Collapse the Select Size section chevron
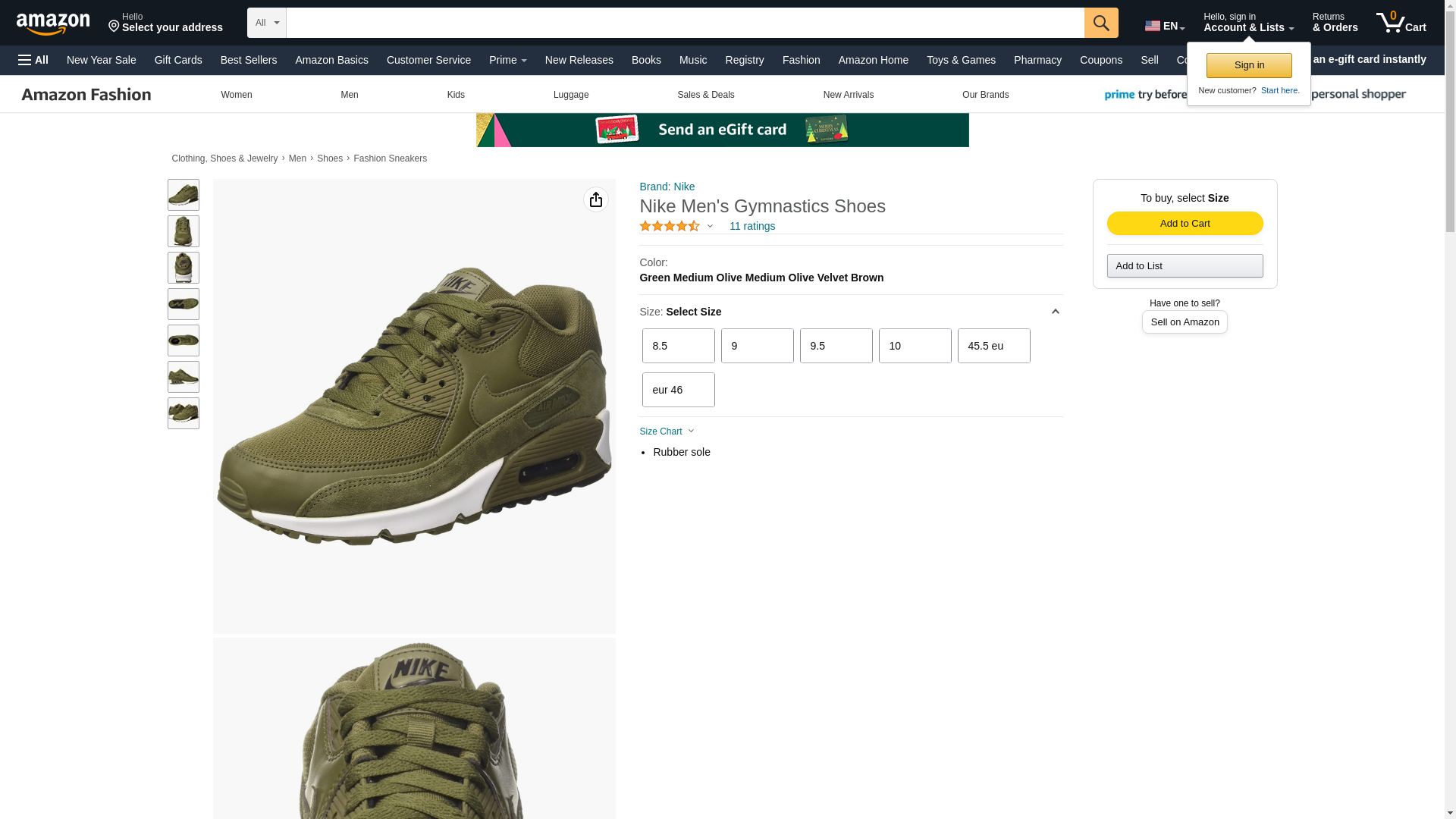This screenshot has height=819, width=1456. tap(1055, 312)
